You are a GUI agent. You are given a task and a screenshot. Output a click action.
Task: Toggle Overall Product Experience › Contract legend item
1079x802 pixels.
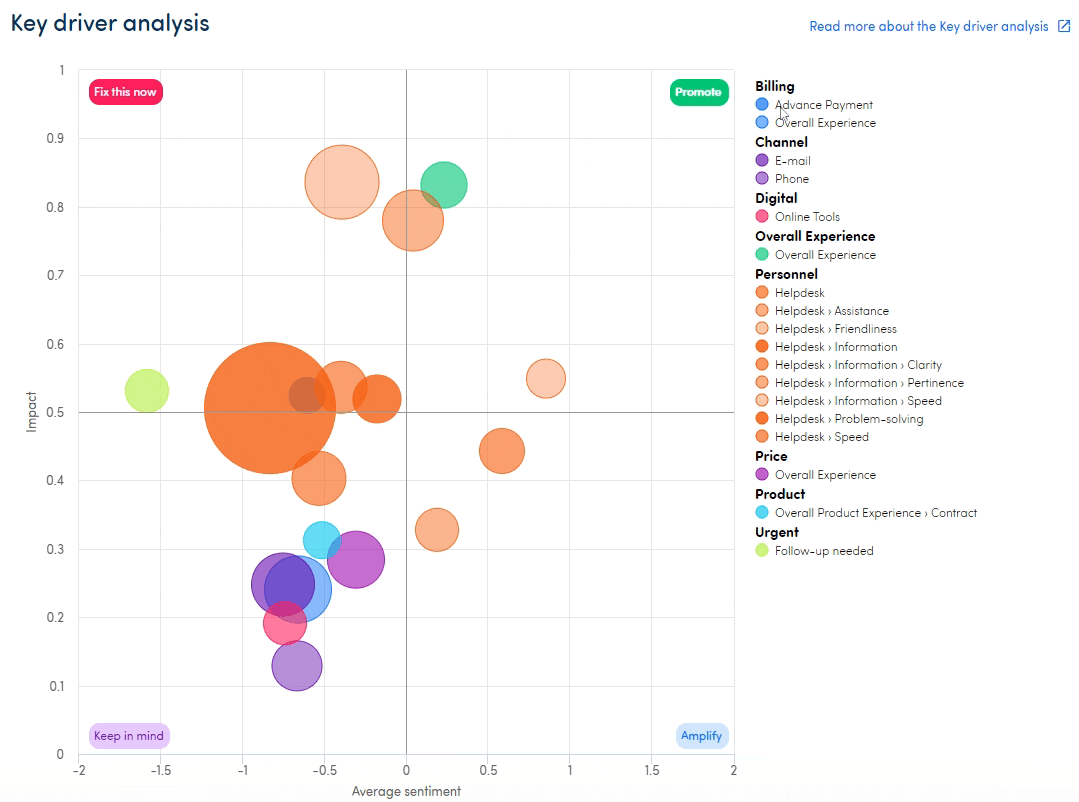[875, 513]
